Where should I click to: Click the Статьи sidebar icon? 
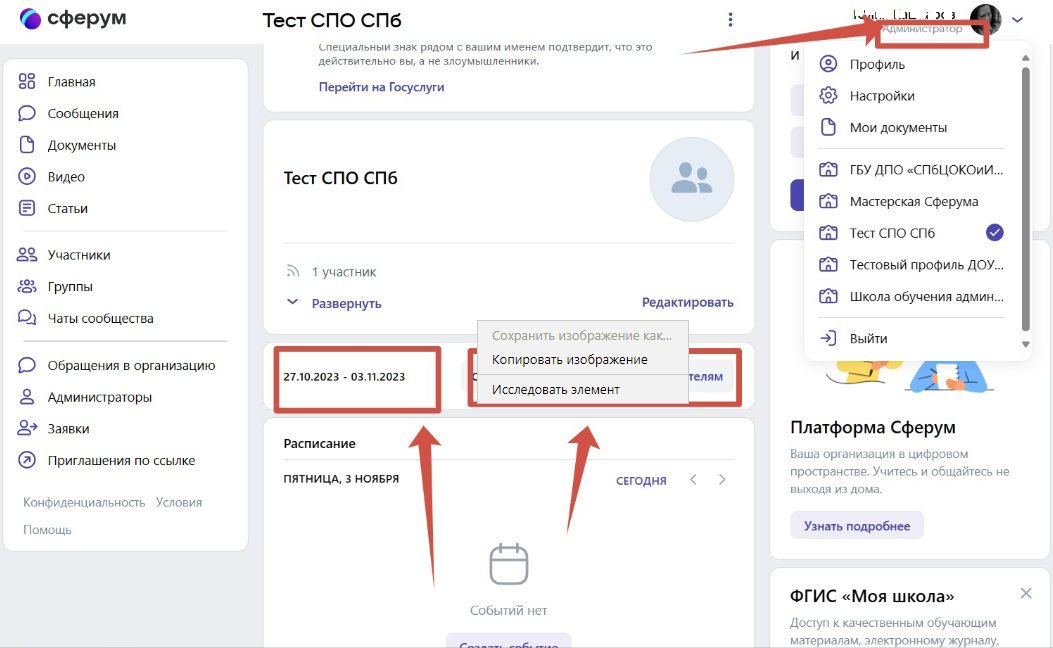[x=27, y=209]
